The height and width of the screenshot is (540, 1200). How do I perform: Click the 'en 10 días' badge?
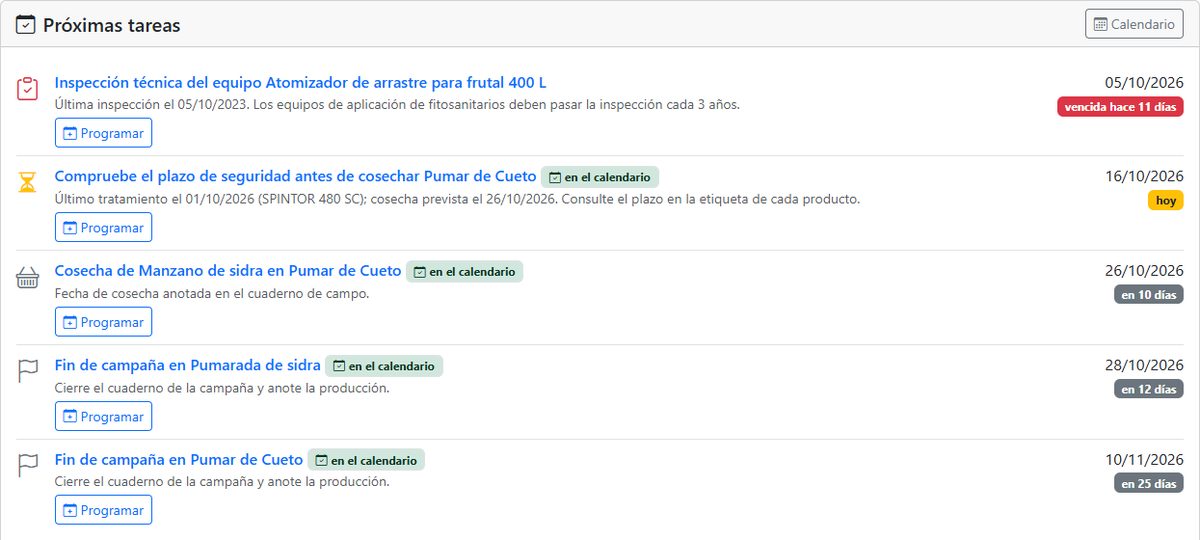coord(1149,295)
